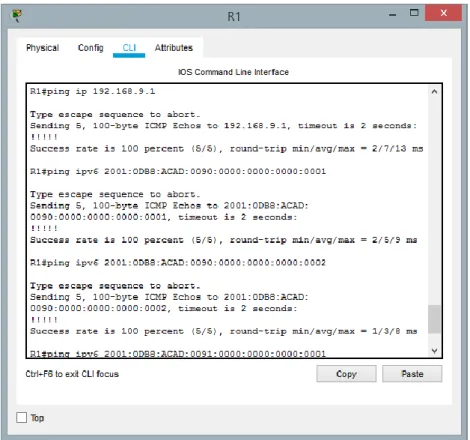Click the 'Ctrl+F6 to exit CLI focus' hint
The image size is (470, 440).
(x=72, y=374)
